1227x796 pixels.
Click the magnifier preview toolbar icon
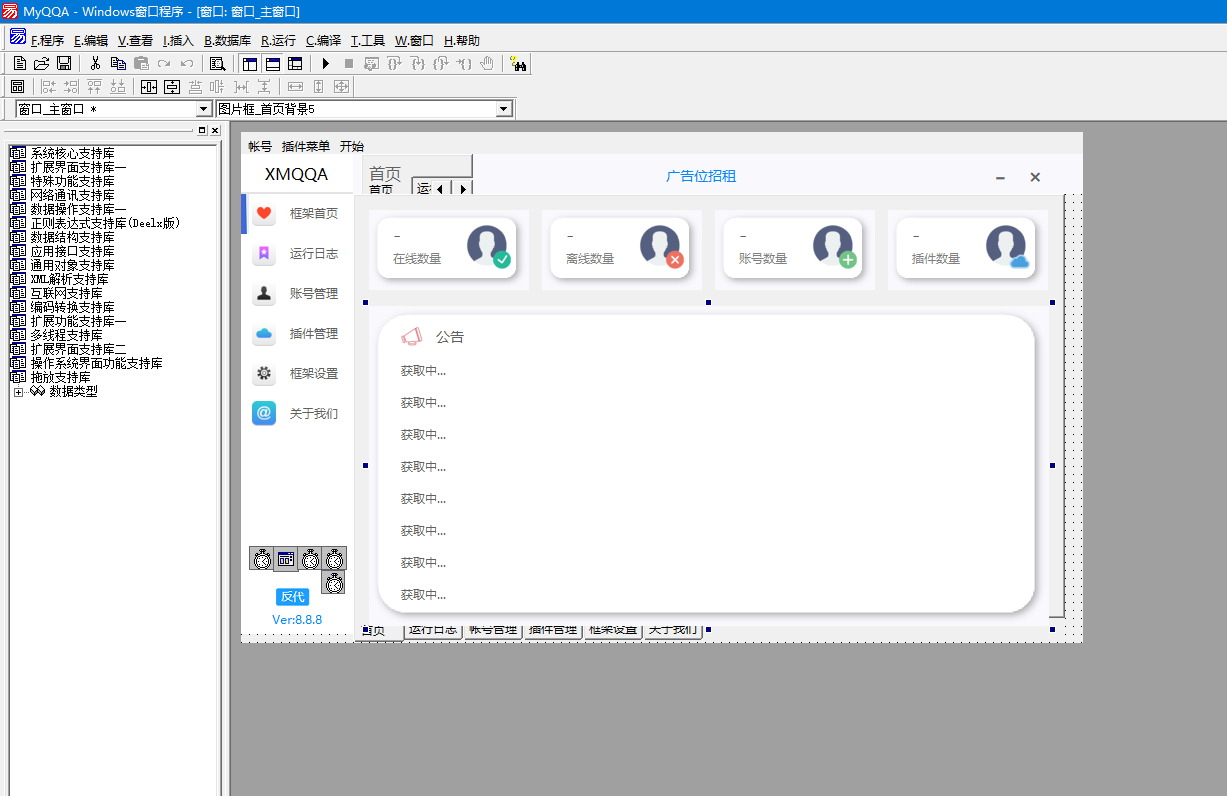(217, 64)
